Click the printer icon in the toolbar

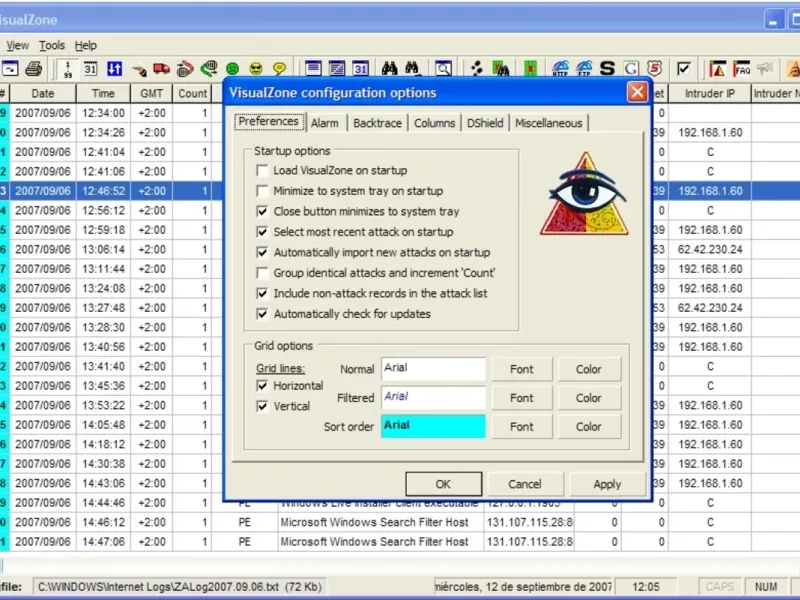coord(34,68)
